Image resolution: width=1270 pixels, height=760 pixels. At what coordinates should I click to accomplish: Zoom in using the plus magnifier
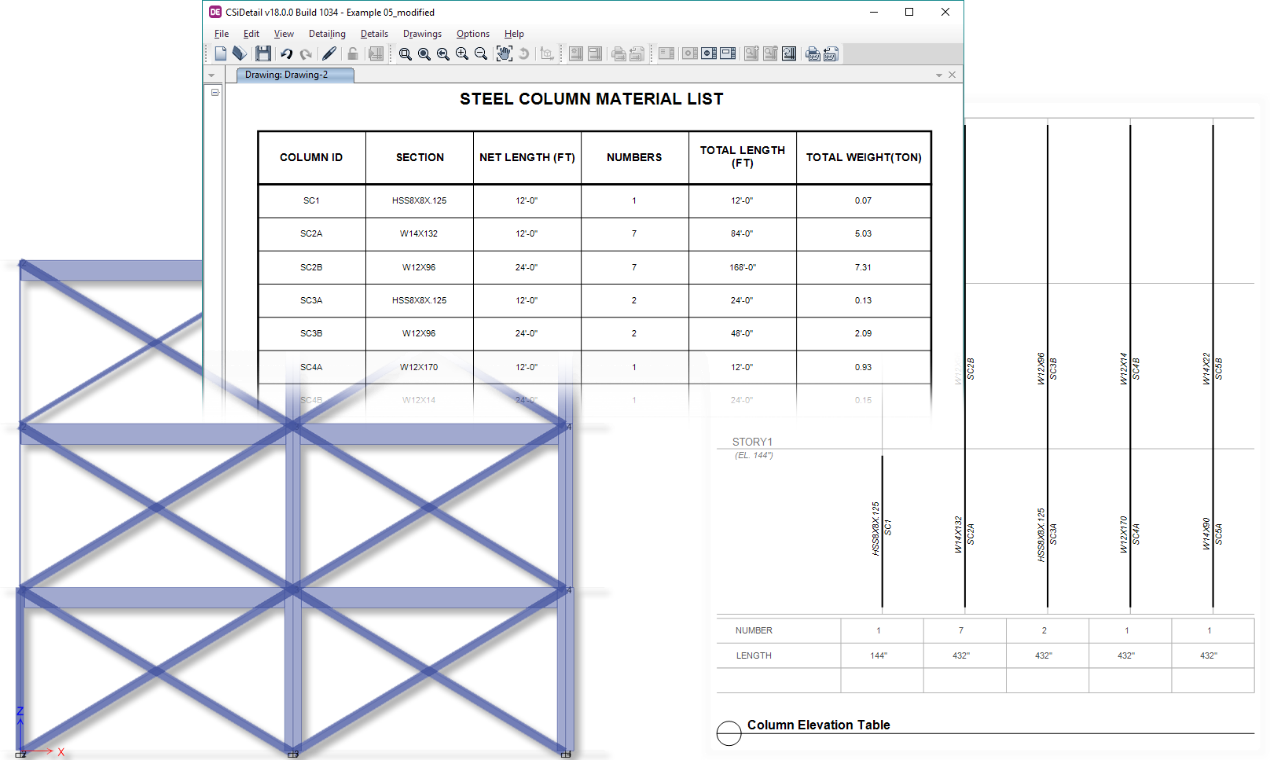[462, 54]
